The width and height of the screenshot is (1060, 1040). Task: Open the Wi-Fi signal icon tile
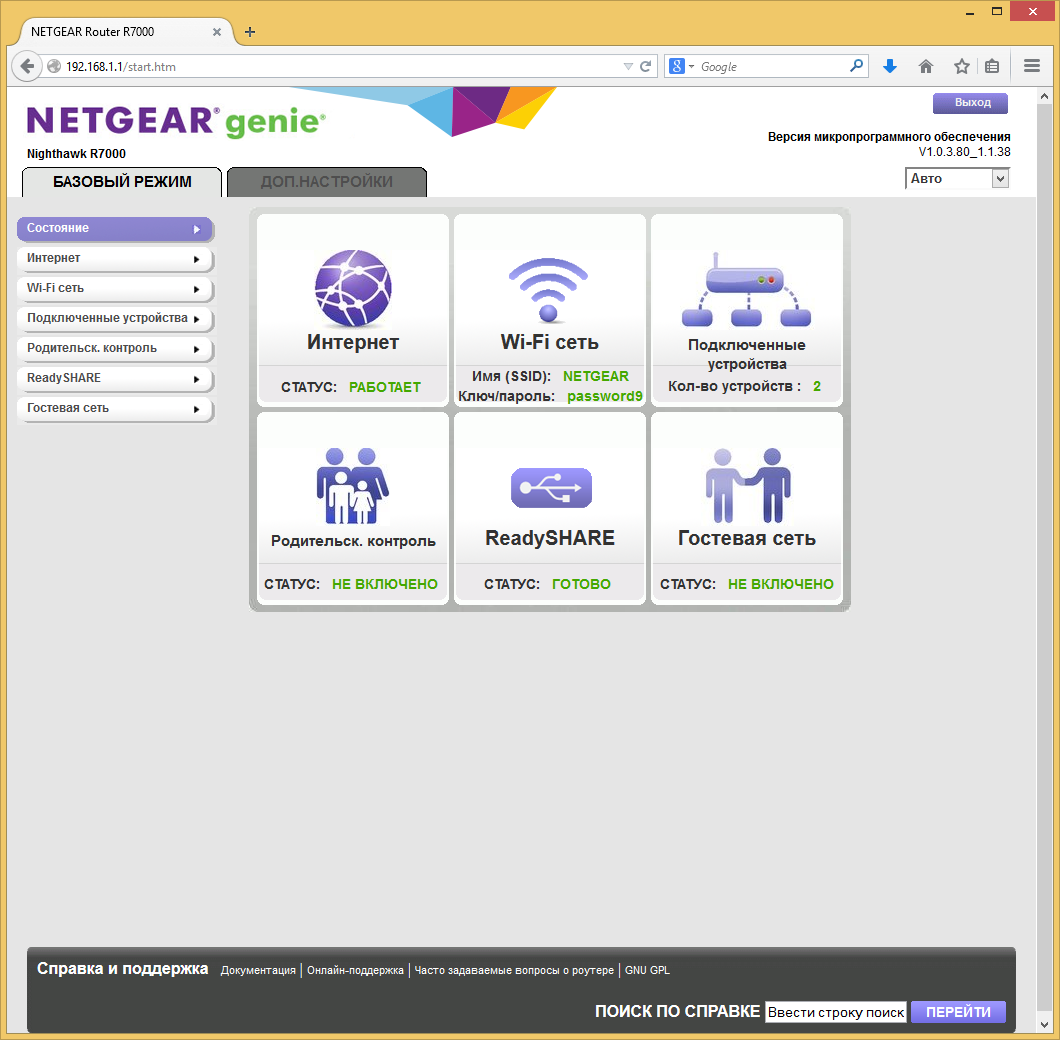[x=548, y=289]
